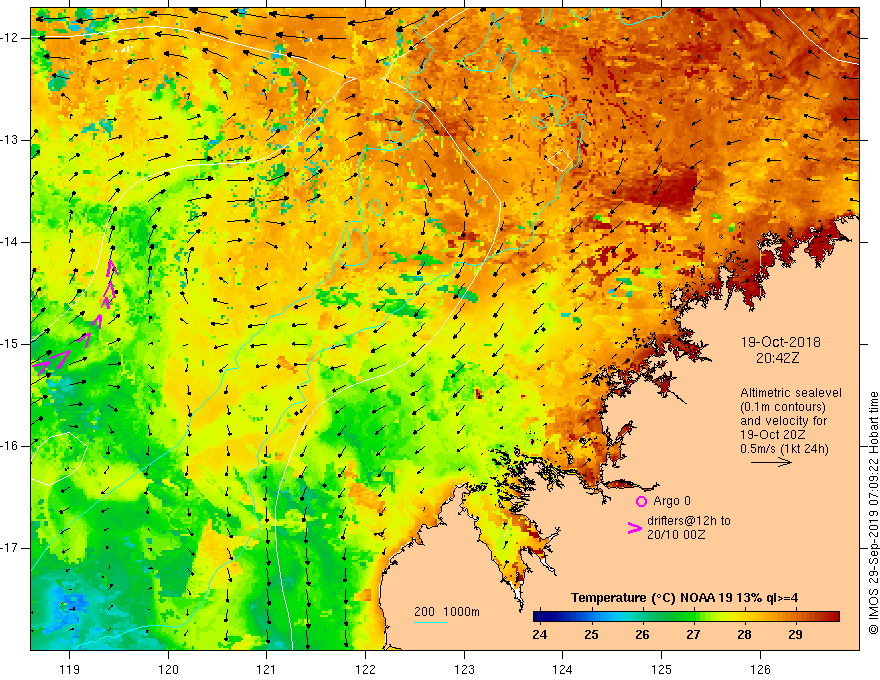This screenshot has height=680, width=880.
Task: Click the 'drifters@12h to' label
Action: coord(689,521)
